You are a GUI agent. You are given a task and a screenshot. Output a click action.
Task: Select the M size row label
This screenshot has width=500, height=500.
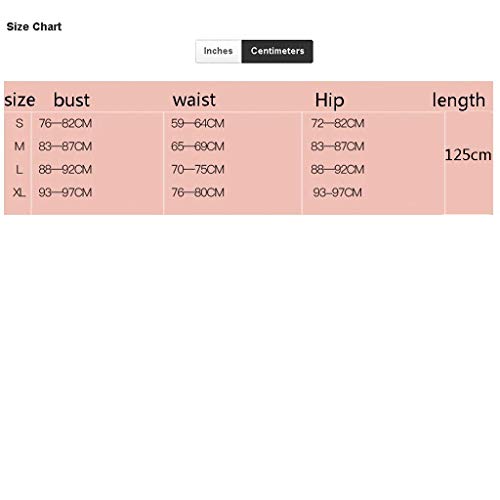coord(19,146)
